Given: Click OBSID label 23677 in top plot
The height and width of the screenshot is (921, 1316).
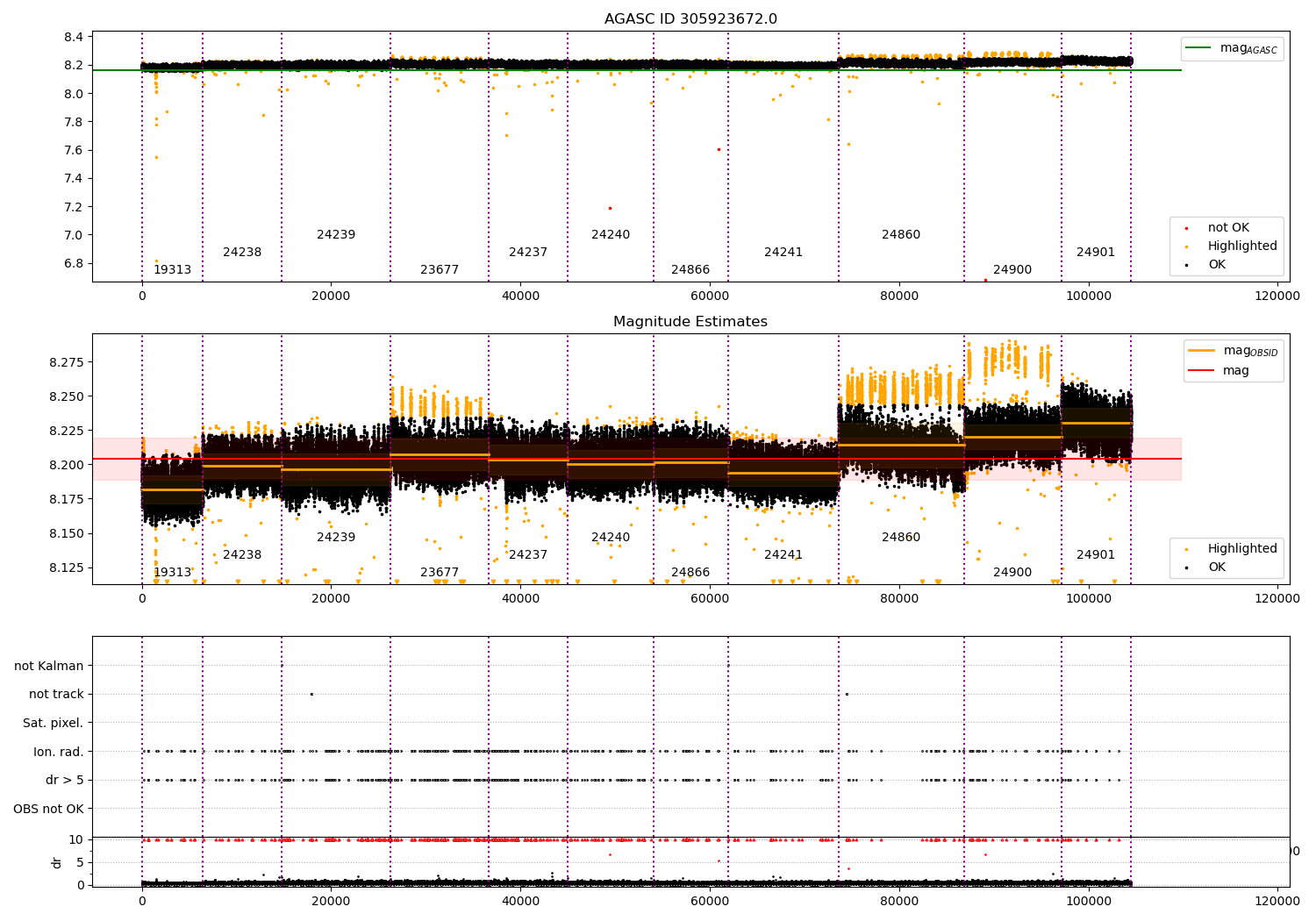Looking at the screenshot, I should [440, 270].
